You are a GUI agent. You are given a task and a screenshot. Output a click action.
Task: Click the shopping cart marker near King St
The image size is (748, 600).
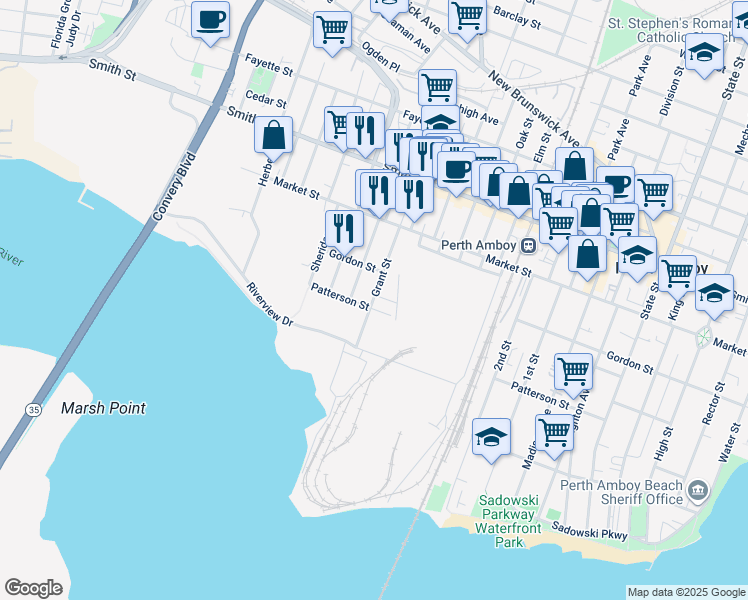tap(678, 272)
